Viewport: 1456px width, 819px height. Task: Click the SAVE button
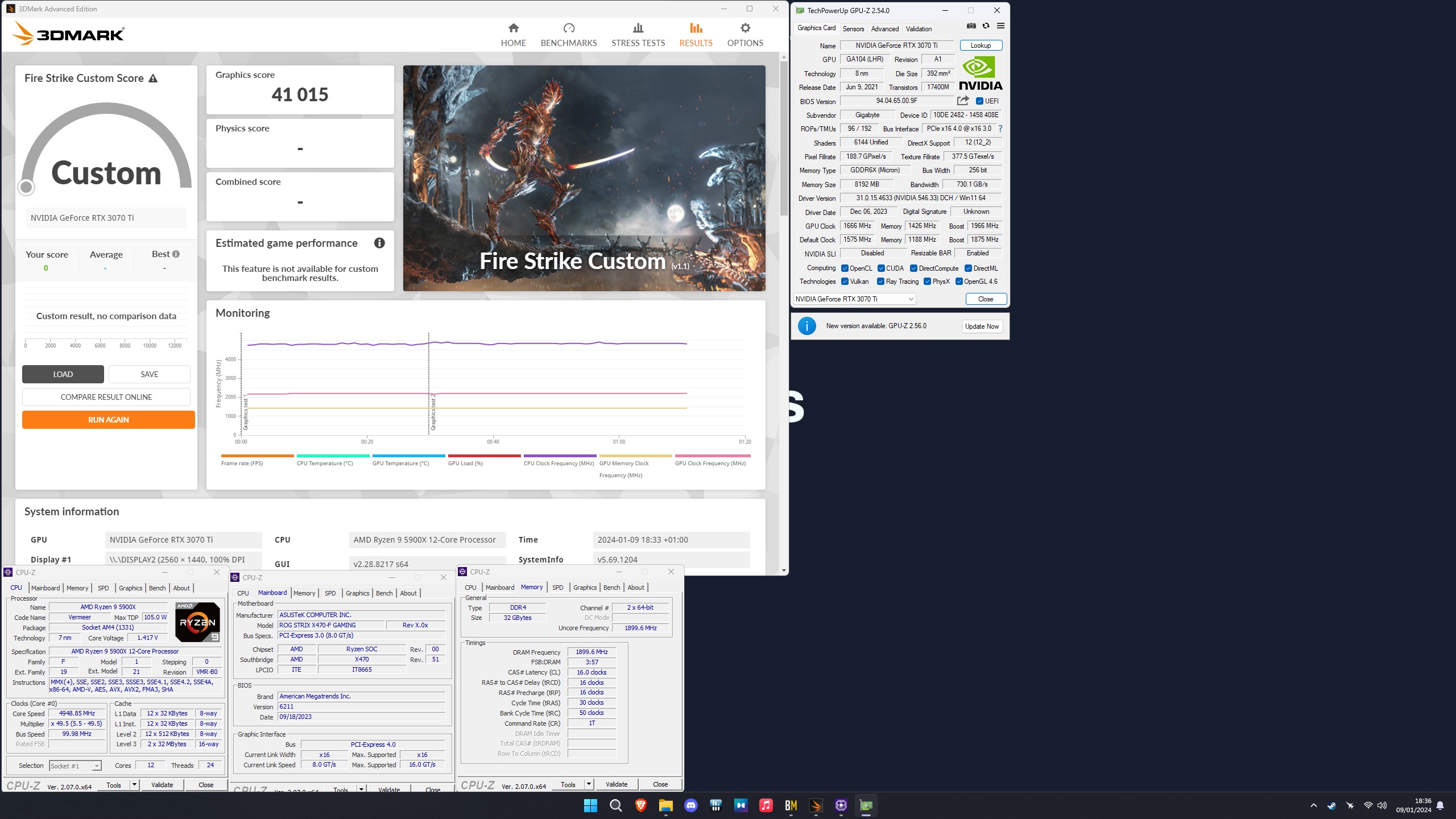coord(150,374)
